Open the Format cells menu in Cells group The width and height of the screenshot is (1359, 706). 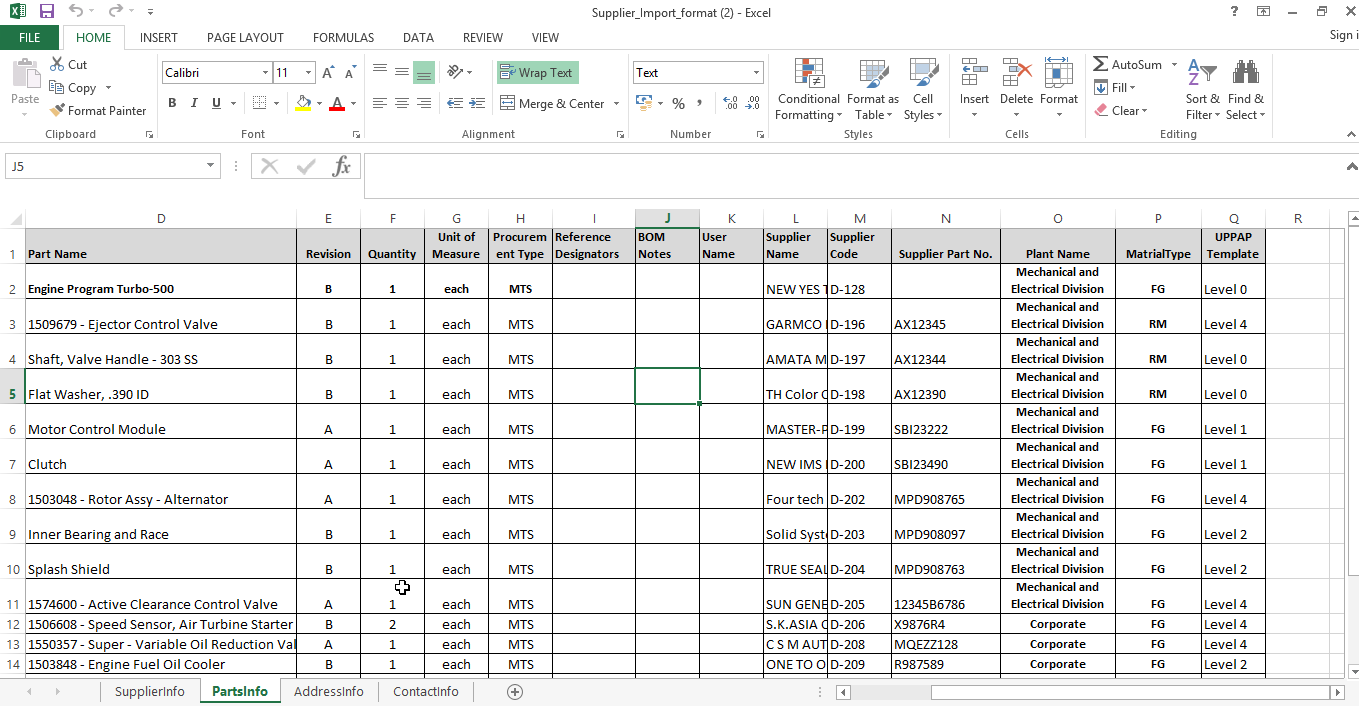pyautogui.click(x=1059, y=87)
